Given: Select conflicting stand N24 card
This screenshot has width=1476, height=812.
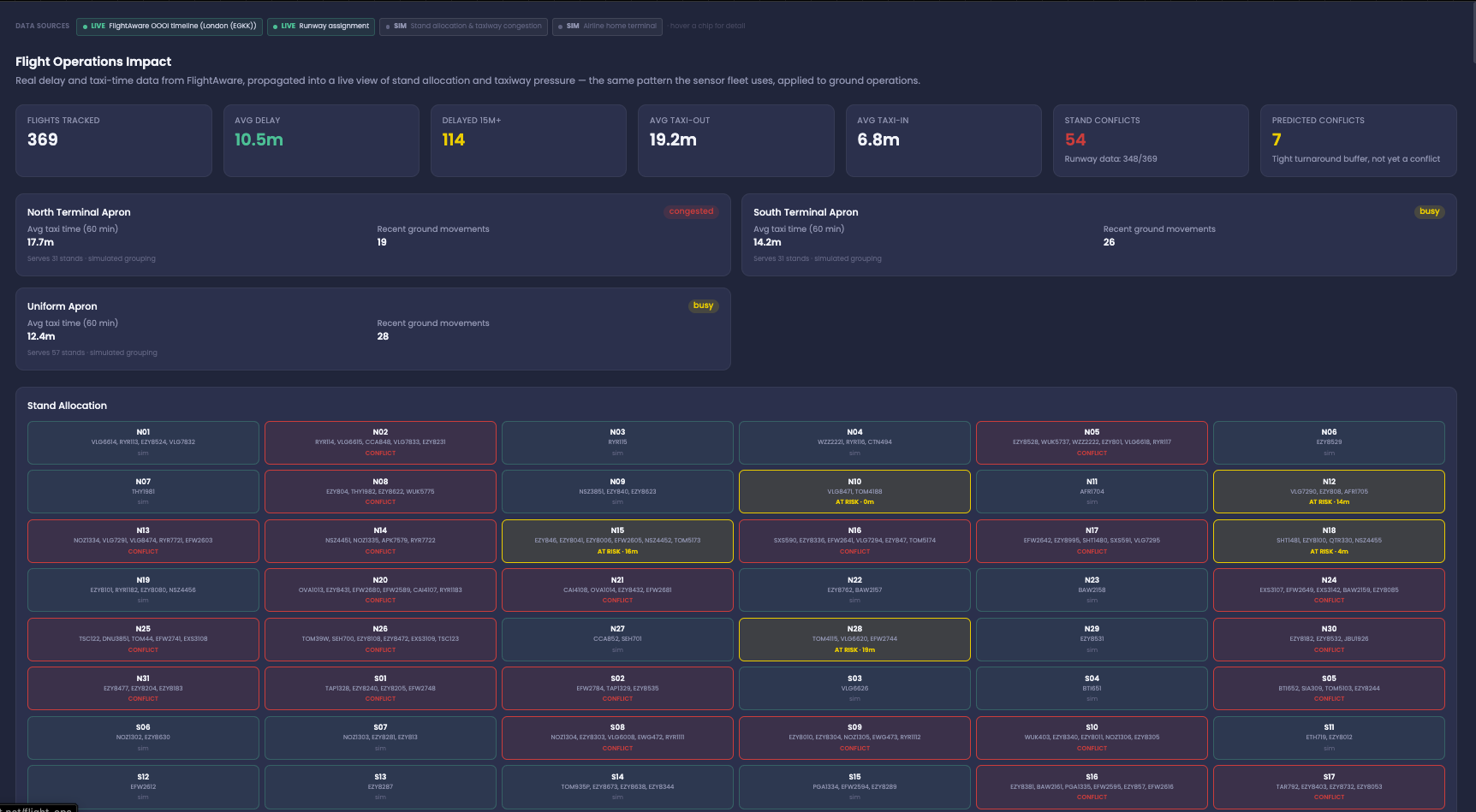Looking at the screenshot, I should (x=1329, y=590).
